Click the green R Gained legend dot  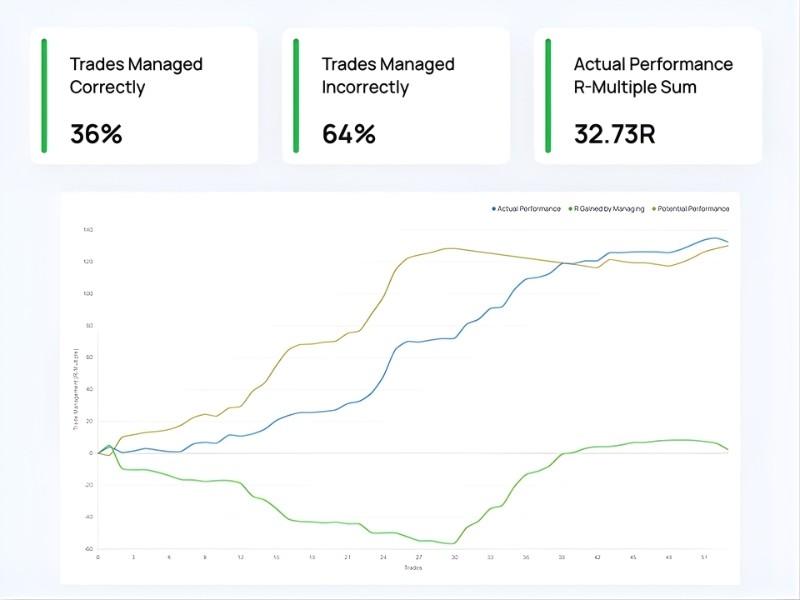[x=568, y=208]
